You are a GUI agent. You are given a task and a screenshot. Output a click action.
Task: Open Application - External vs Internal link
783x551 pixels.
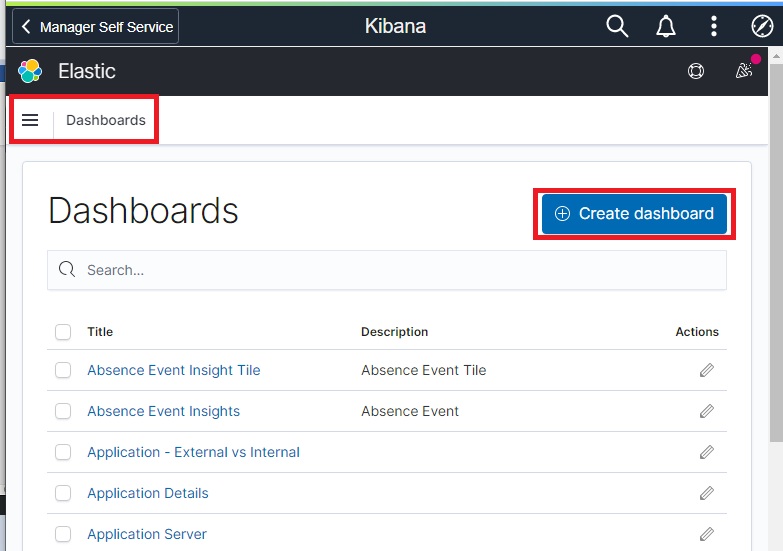(193, 452)
